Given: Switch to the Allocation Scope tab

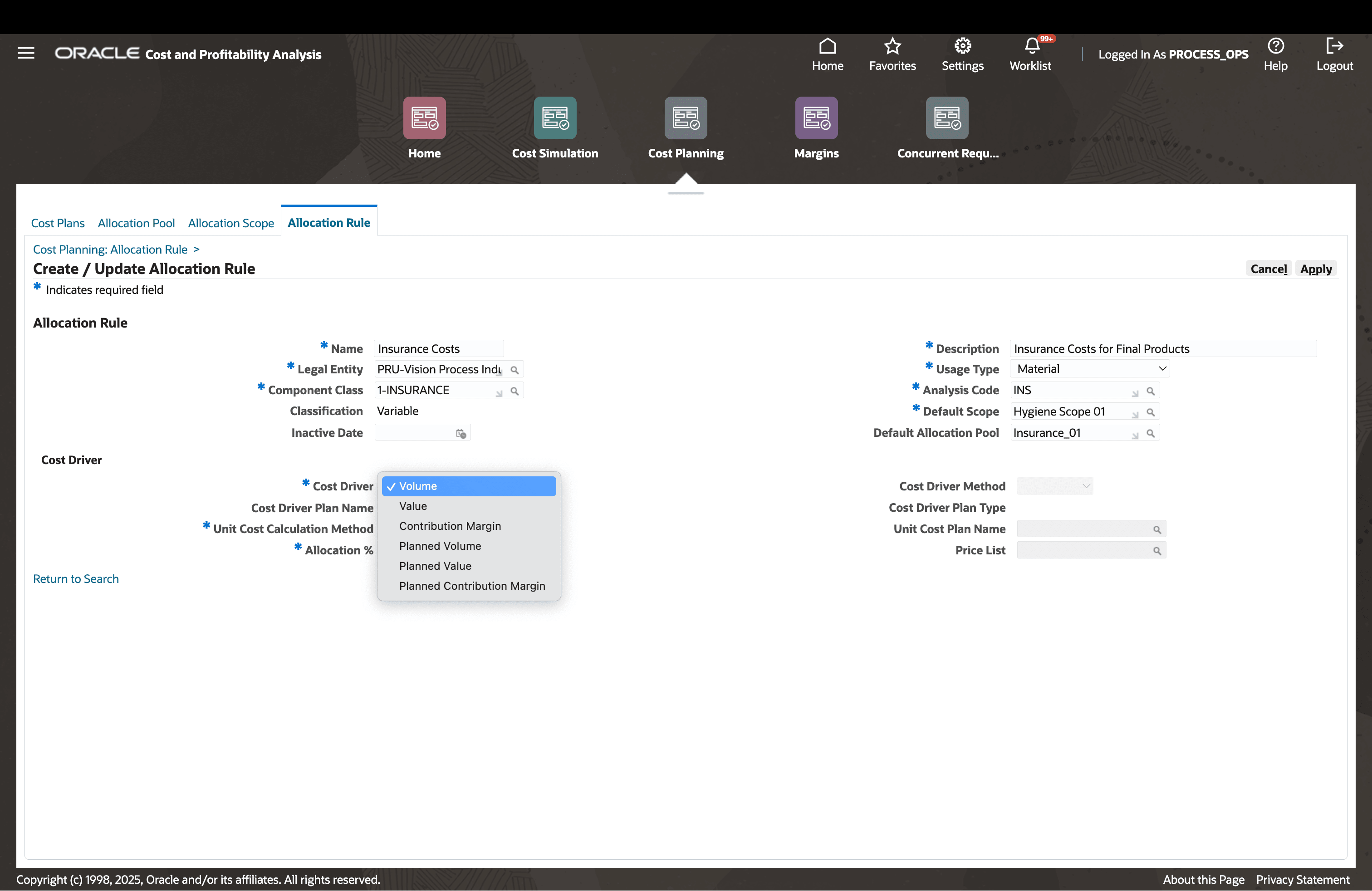Looking at the screenshot, I should [230, 223].
